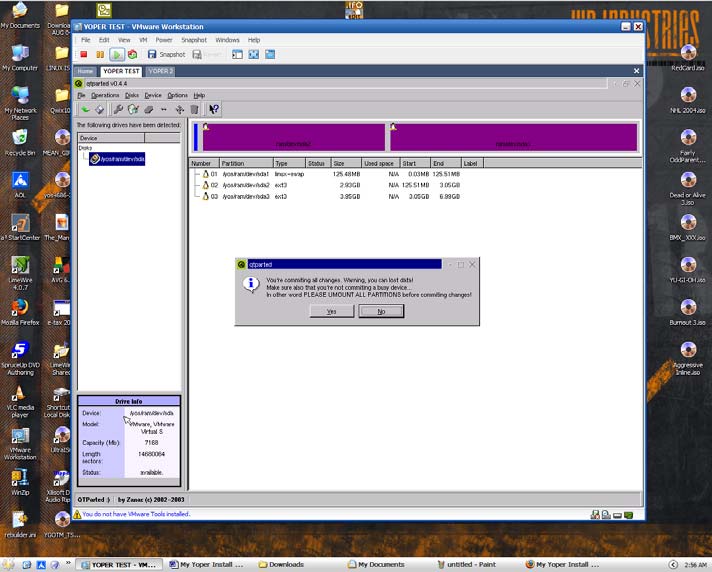Select the hda disk in the device tree
Viewport: 712px width, 572px height.
coord(117,159)
